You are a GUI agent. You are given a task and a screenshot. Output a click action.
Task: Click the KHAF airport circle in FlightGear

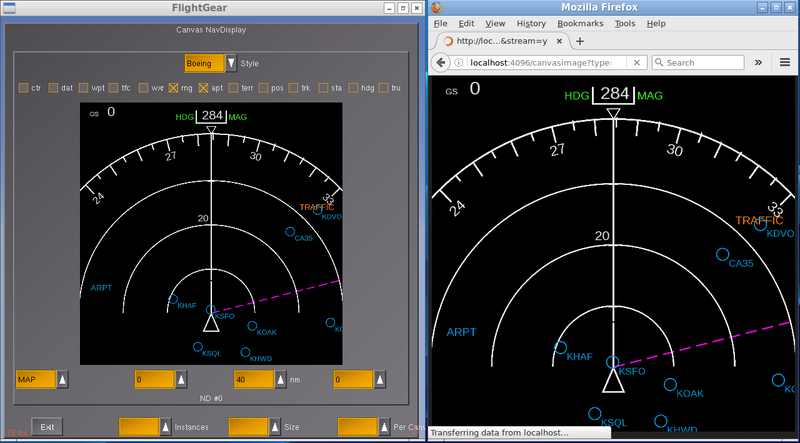(172, 299)
